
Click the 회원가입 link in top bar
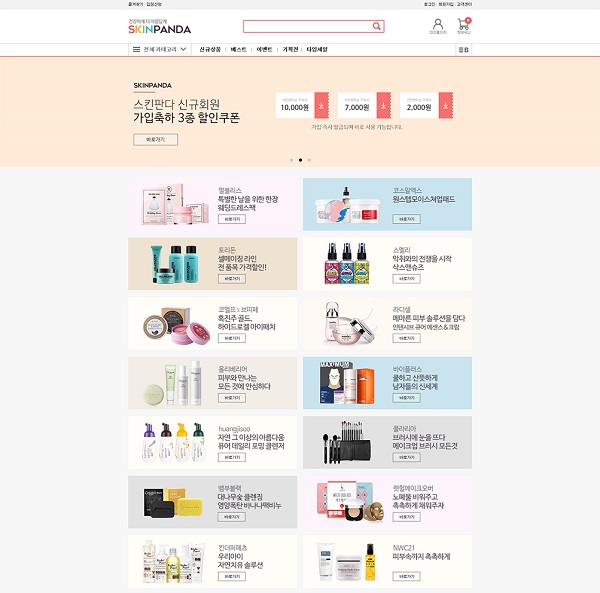[x=446, y=4]
